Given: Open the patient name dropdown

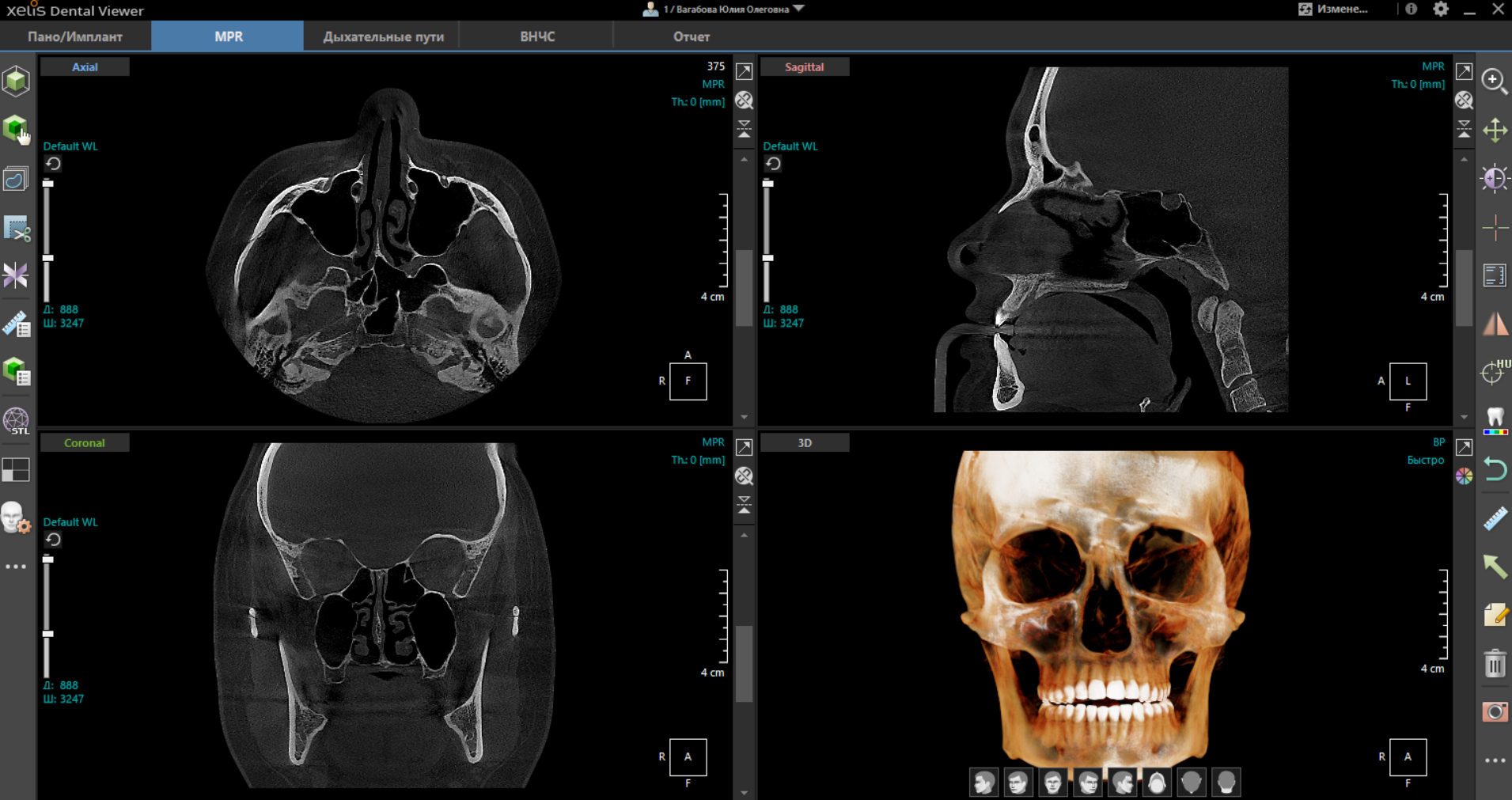Looking at the screenshot, I should pos(799,9).
